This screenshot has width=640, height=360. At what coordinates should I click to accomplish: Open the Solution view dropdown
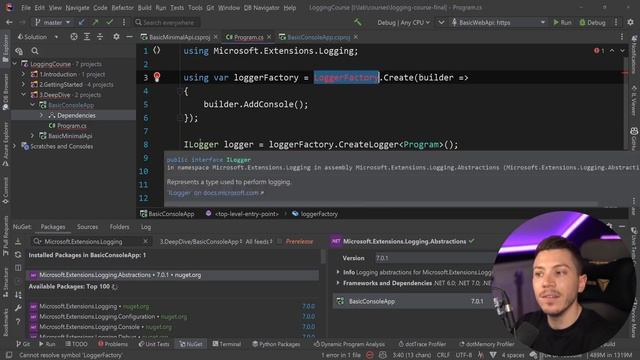click(38, 37)
